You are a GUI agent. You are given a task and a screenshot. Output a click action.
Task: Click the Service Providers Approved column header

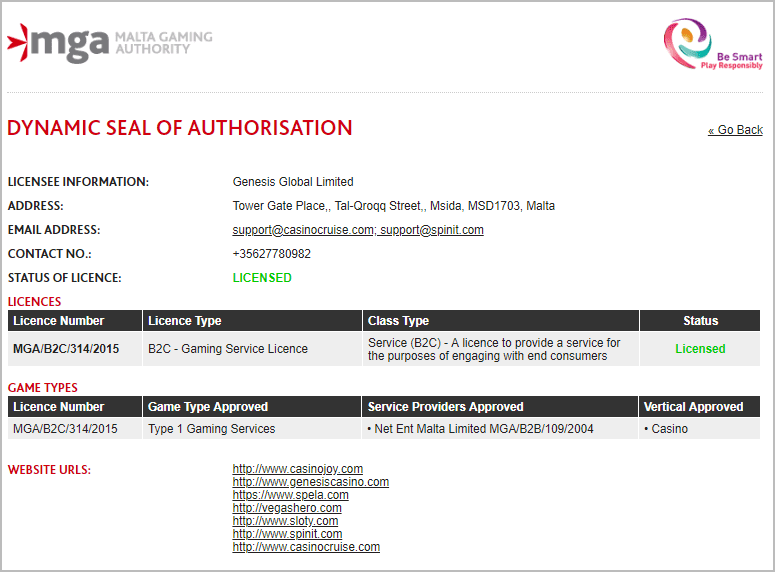pos(500,407)
